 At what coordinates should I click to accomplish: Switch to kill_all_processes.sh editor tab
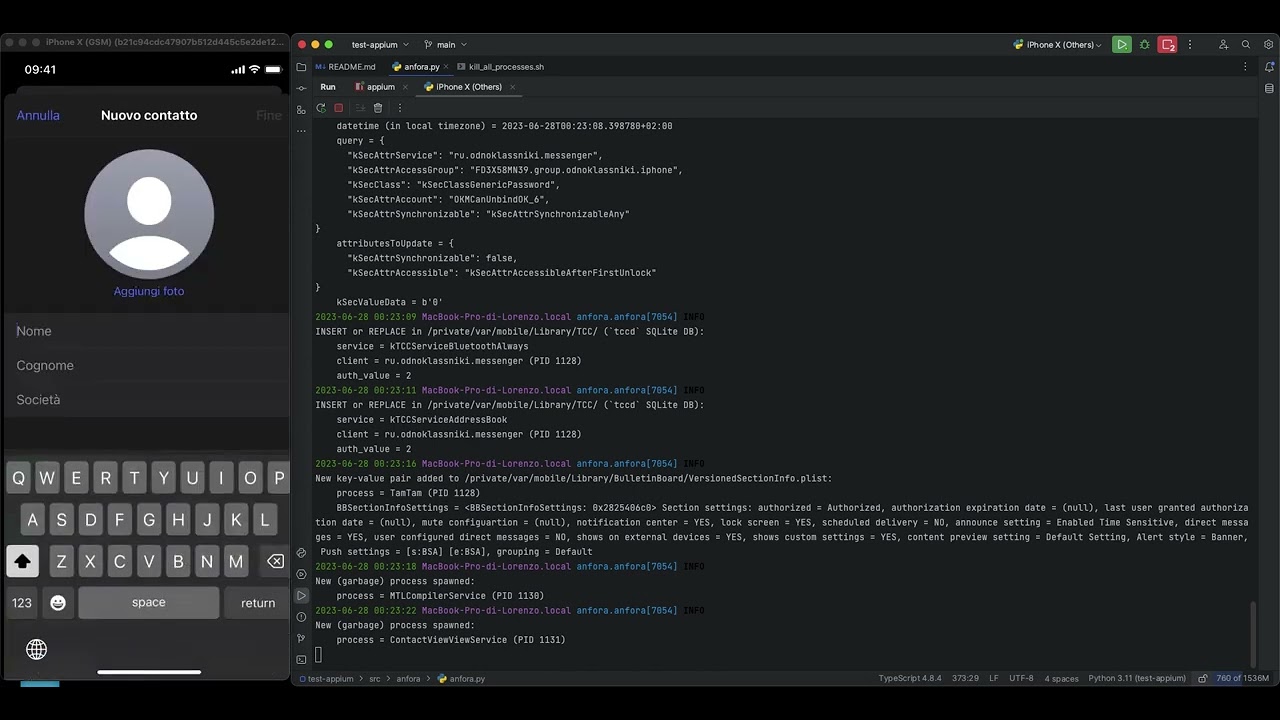tap(500, 67)
